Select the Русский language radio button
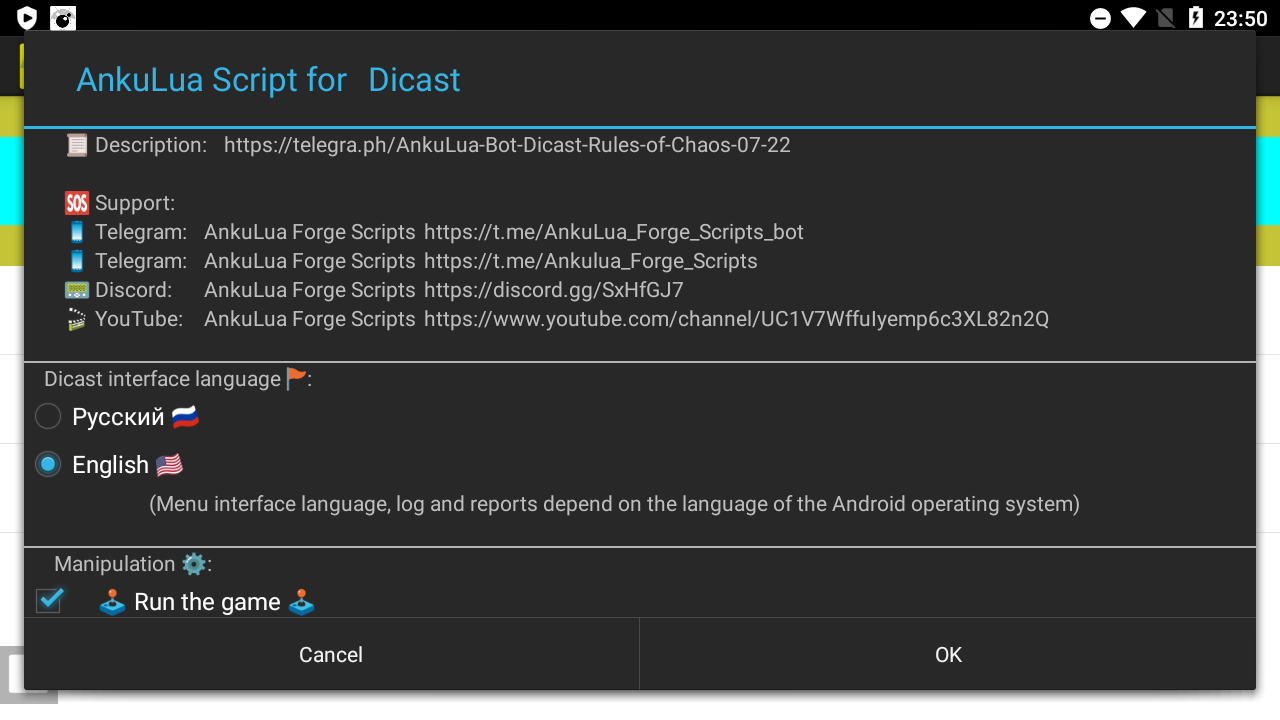 click(x=48, y=416)
